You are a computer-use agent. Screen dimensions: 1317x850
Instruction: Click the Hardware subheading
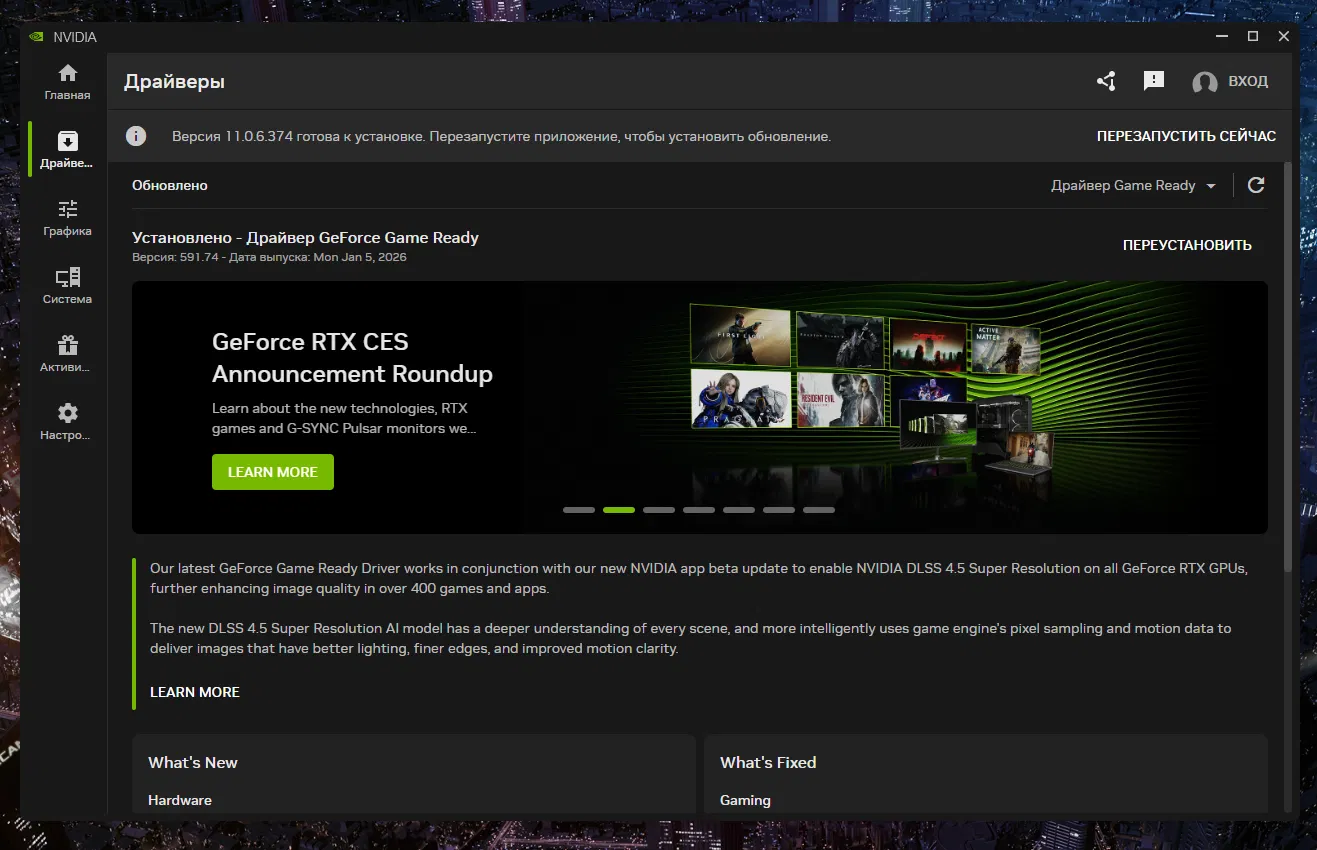point(180,800)
